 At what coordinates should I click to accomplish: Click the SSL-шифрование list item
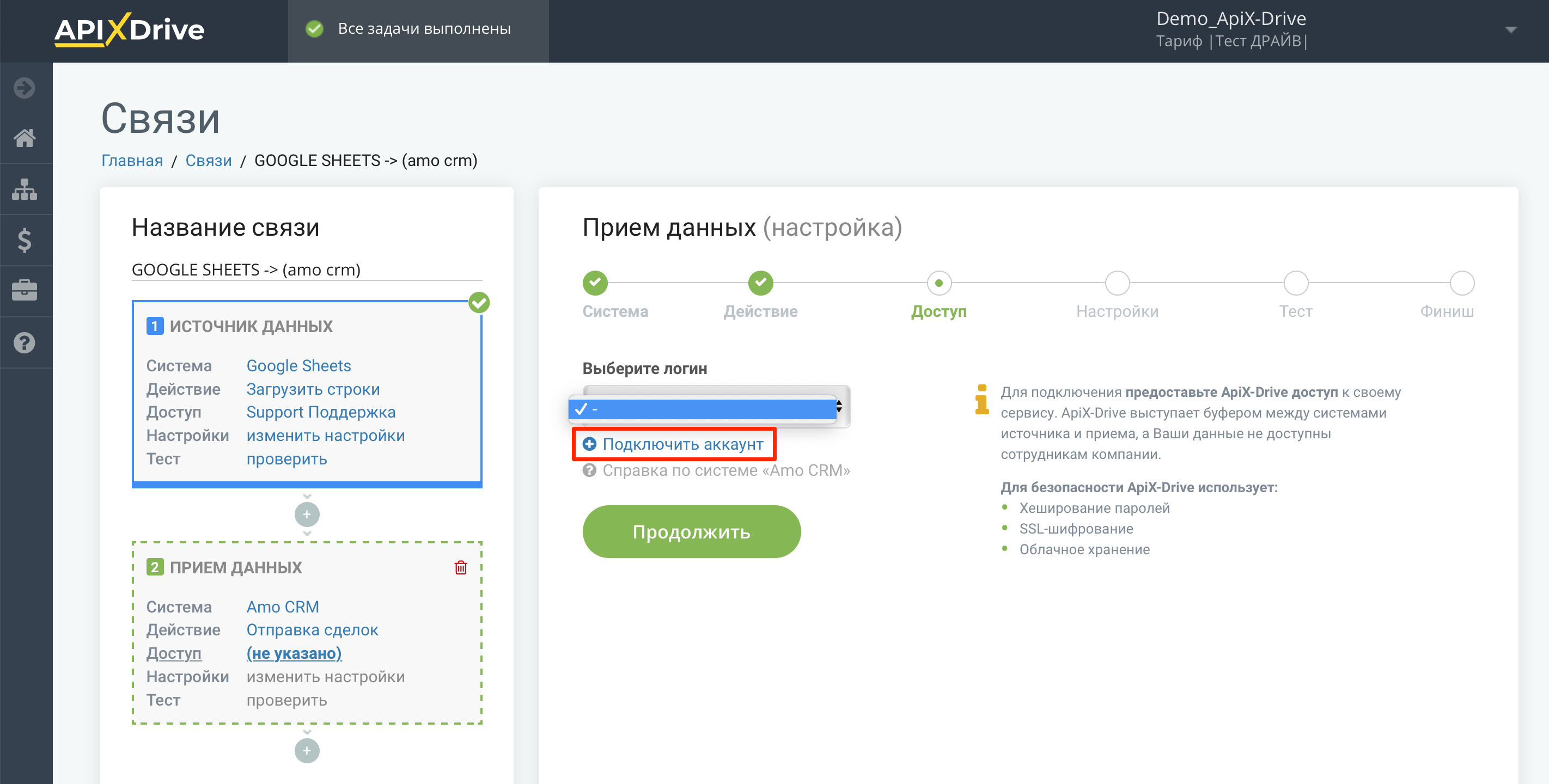tap(1076, 529)
